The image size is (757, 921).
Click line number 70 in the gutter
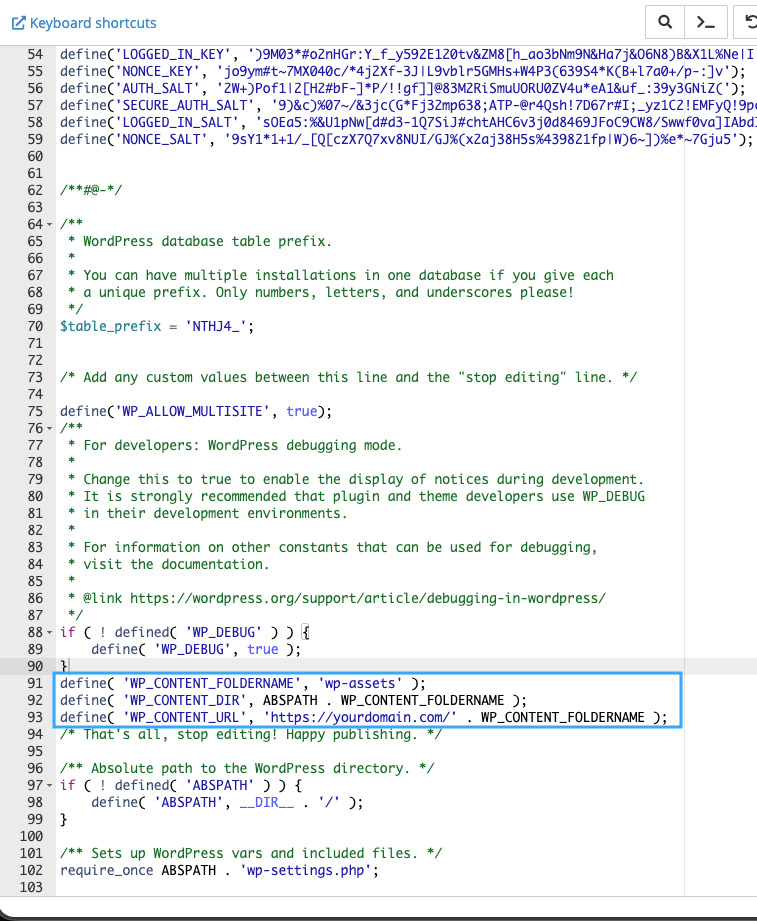35,326
